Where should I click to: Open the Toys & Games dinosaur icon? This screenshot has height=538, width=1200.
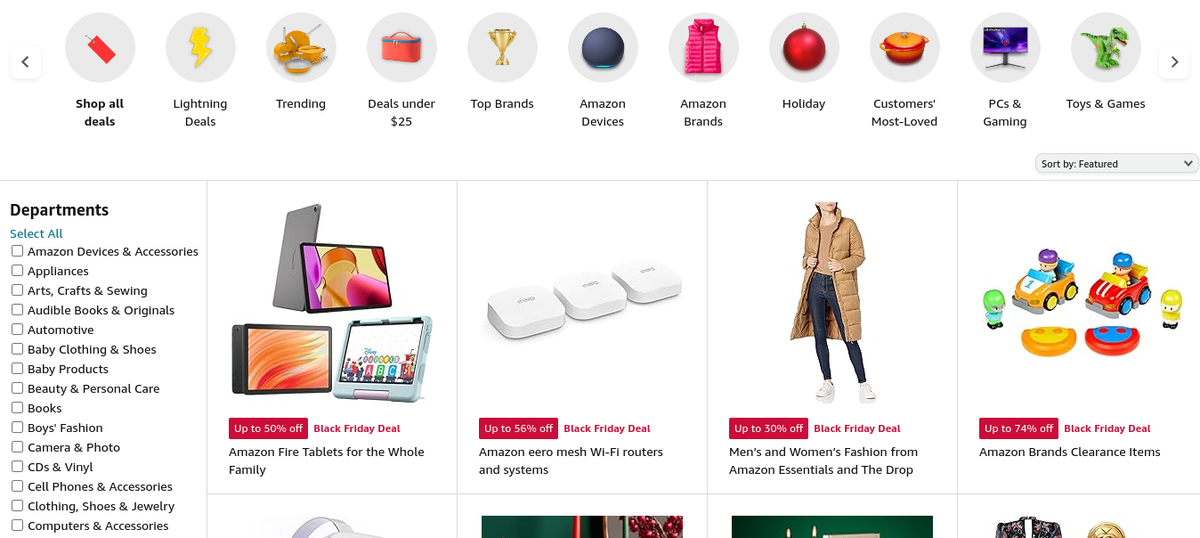[x=1106, y=47]
